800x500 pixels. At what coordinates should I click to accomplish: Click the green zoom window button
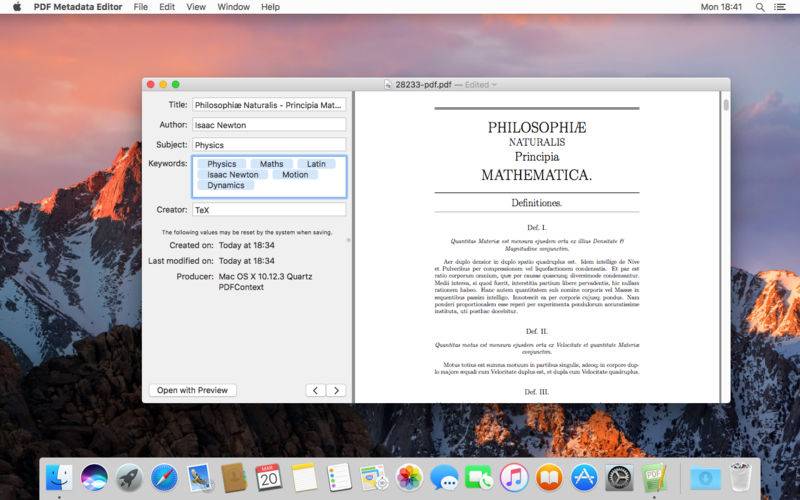(x=176, y=84)
